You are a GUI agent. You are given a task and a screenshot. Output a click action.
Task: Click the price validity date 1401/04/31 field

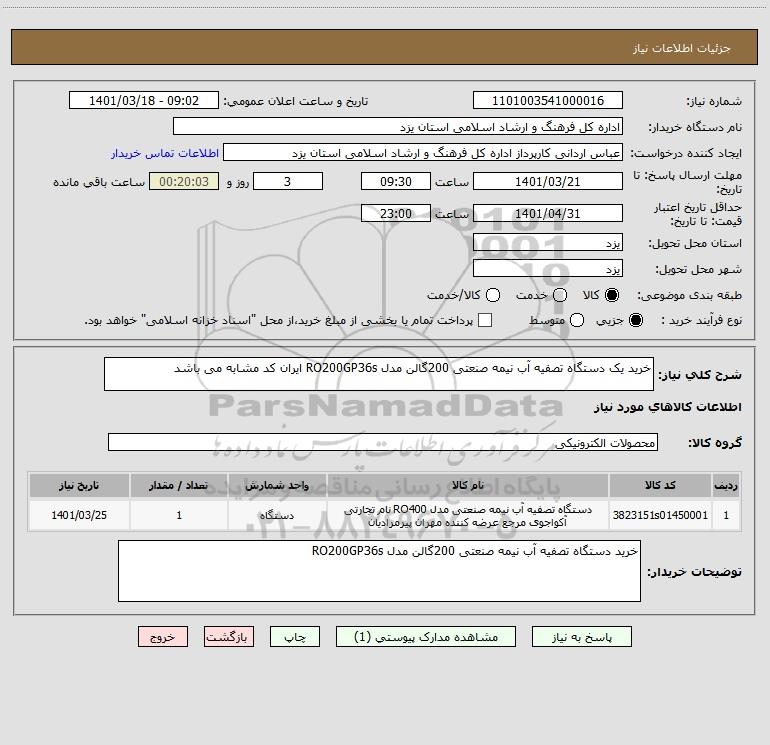(x=548, y=214)
